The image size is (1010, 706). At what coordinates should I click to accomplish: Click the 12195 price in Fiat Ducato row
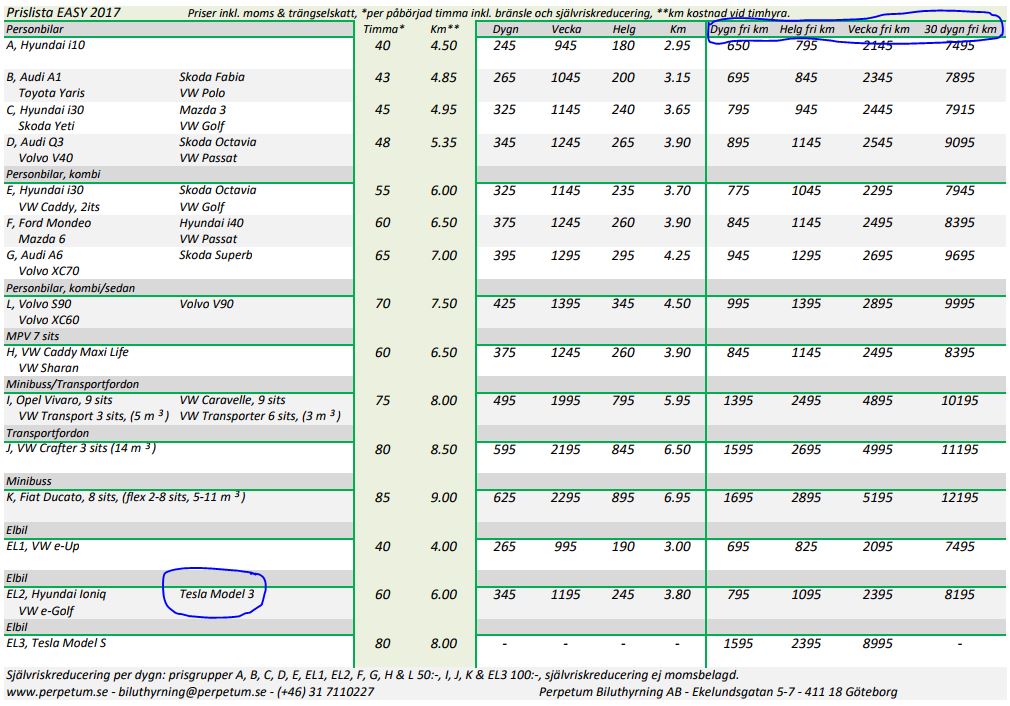click(960, 498)
